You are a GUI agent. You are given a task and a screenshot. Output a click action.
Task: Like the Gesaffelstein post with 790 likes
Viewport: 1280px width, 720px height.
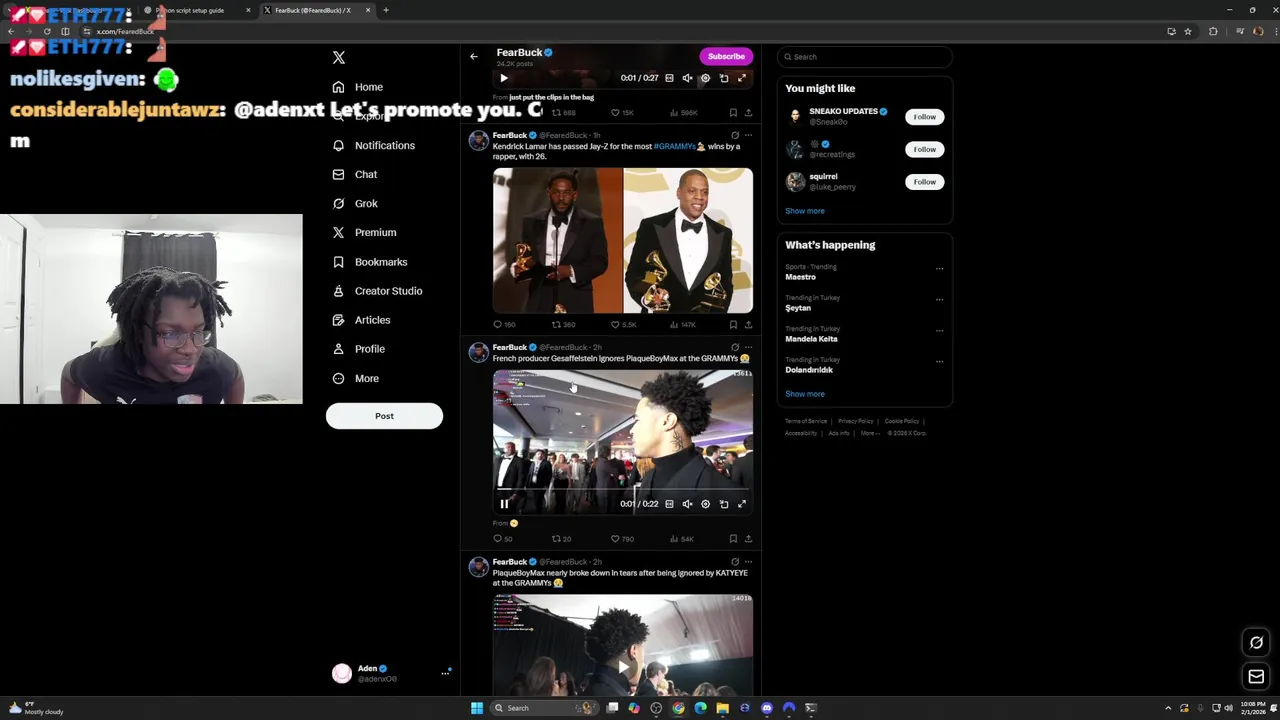pos(622,539)
